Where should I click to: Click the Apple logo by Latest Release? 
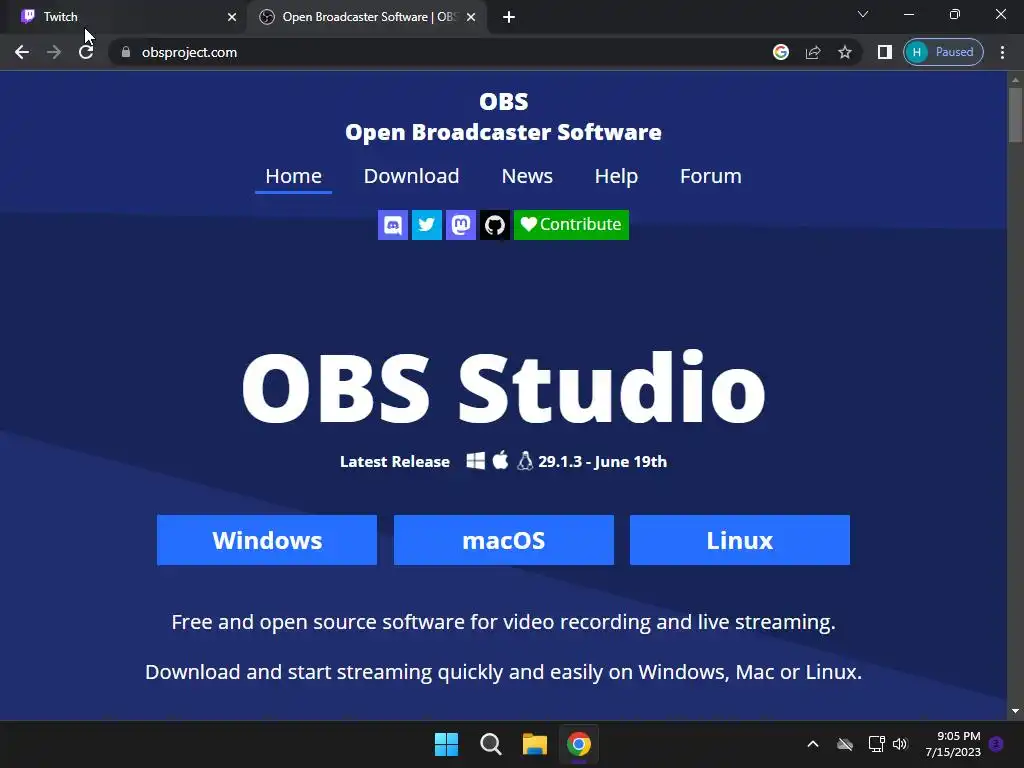(500, 460)
